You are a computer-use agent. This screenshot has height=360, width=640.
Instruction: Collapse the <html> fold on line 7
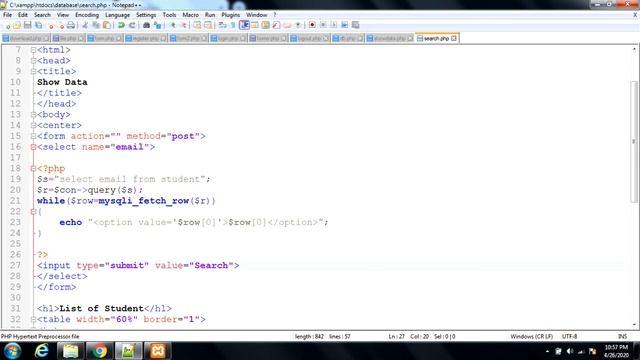click(33, 50)
